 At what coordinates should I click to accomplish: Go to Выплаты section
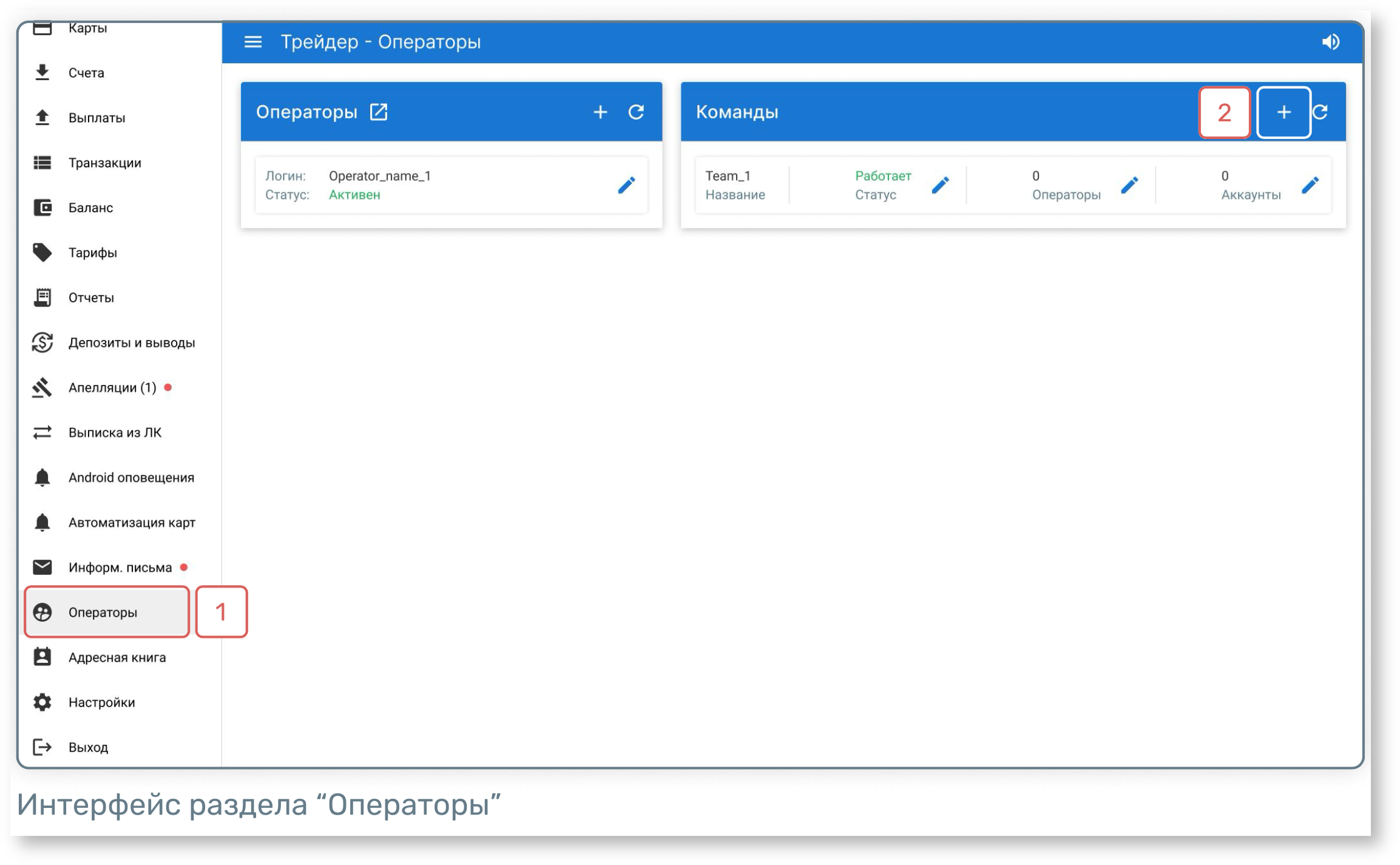click(x=96, y=118)
